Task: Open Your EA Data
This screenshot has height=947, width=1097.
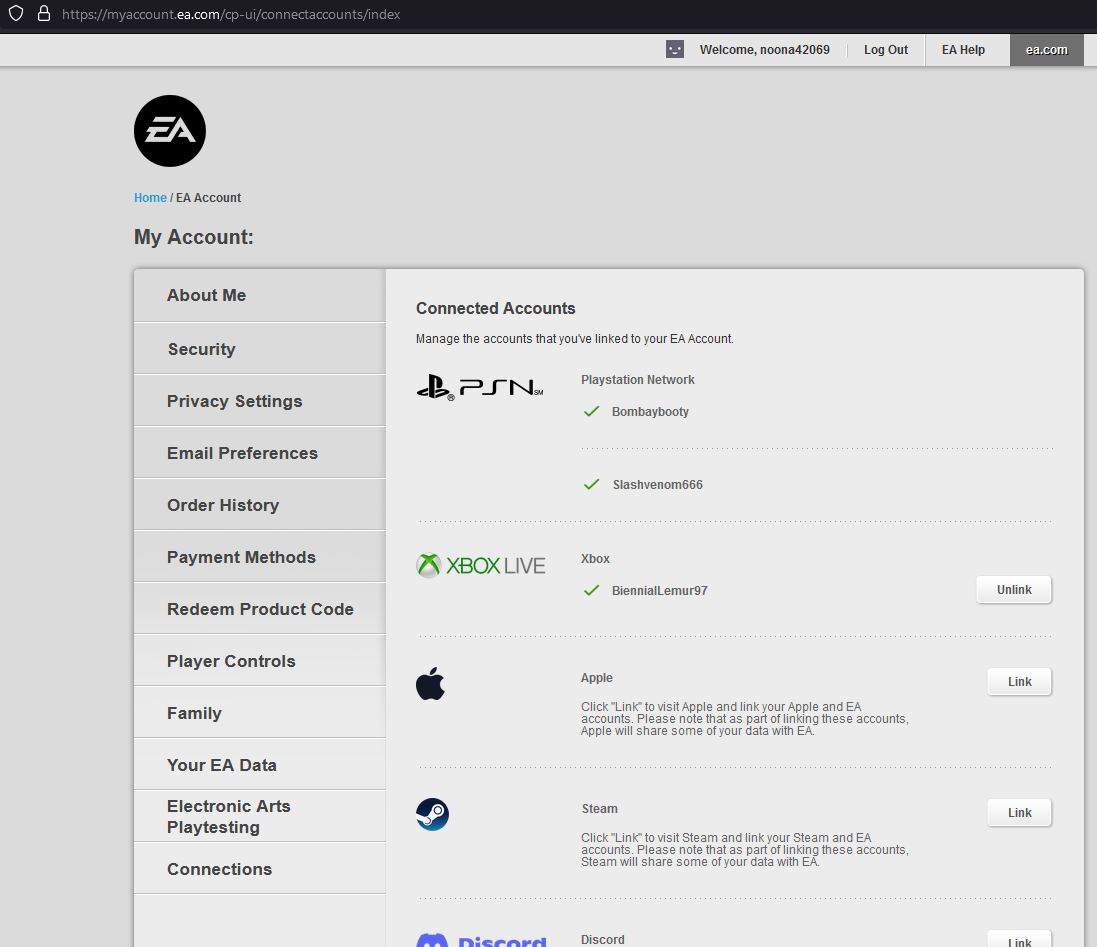Action: 260,764
